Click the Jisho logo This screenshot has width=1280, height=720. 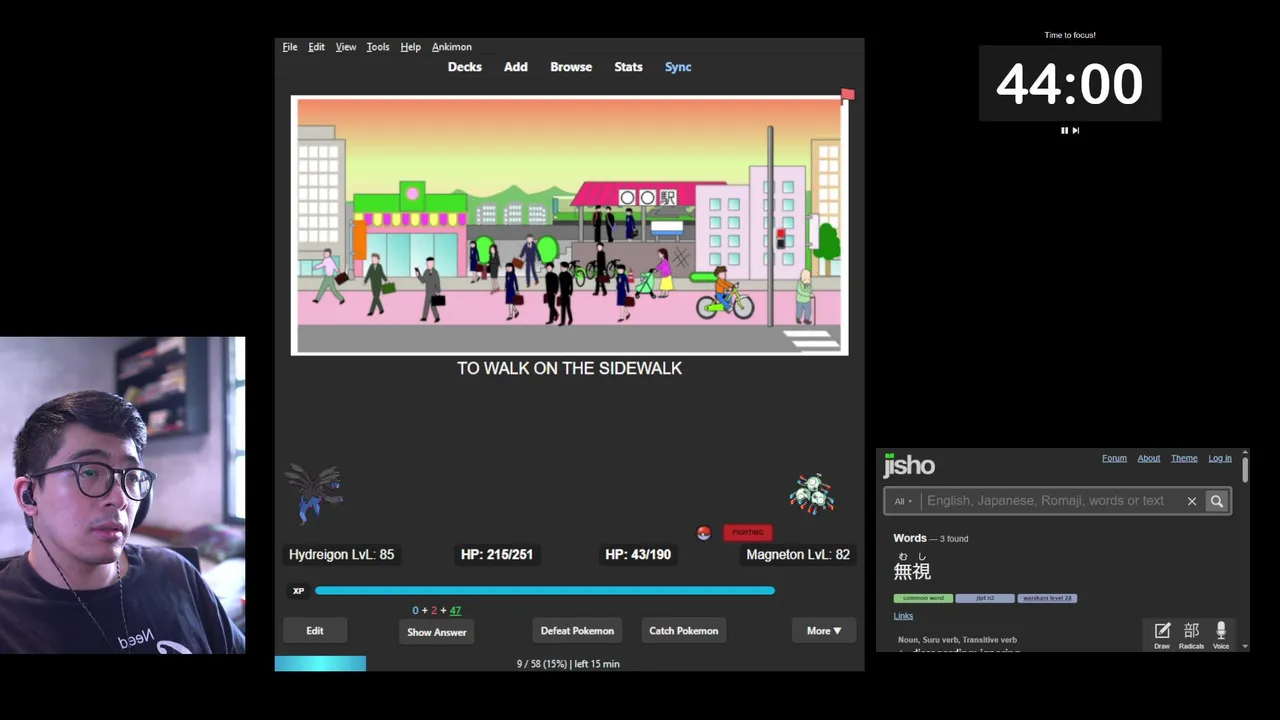click(909, 465)
